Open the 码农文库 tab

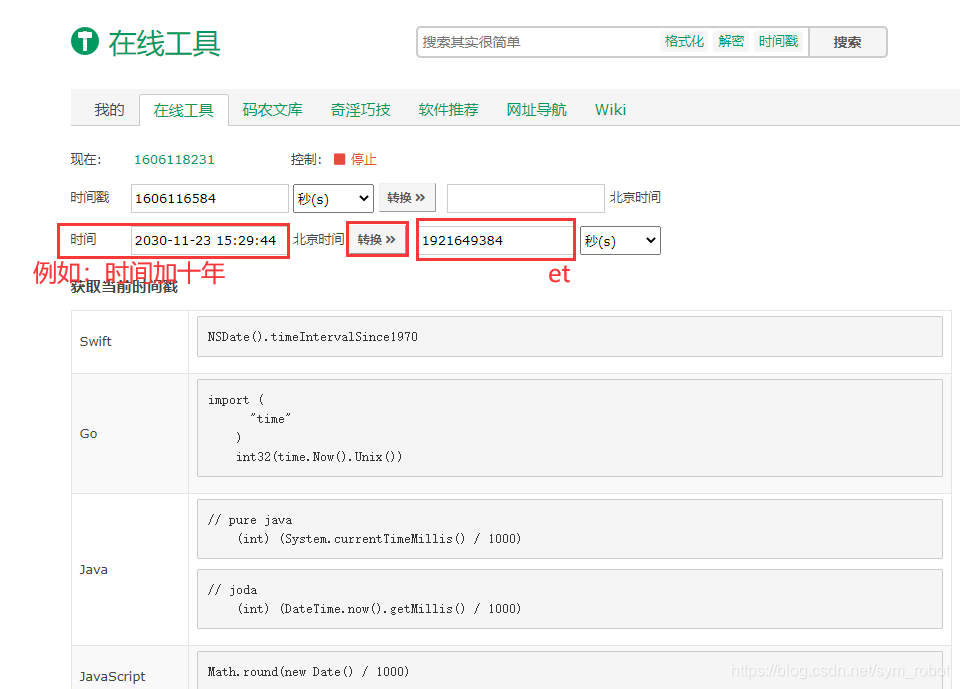tap(272, 110)
